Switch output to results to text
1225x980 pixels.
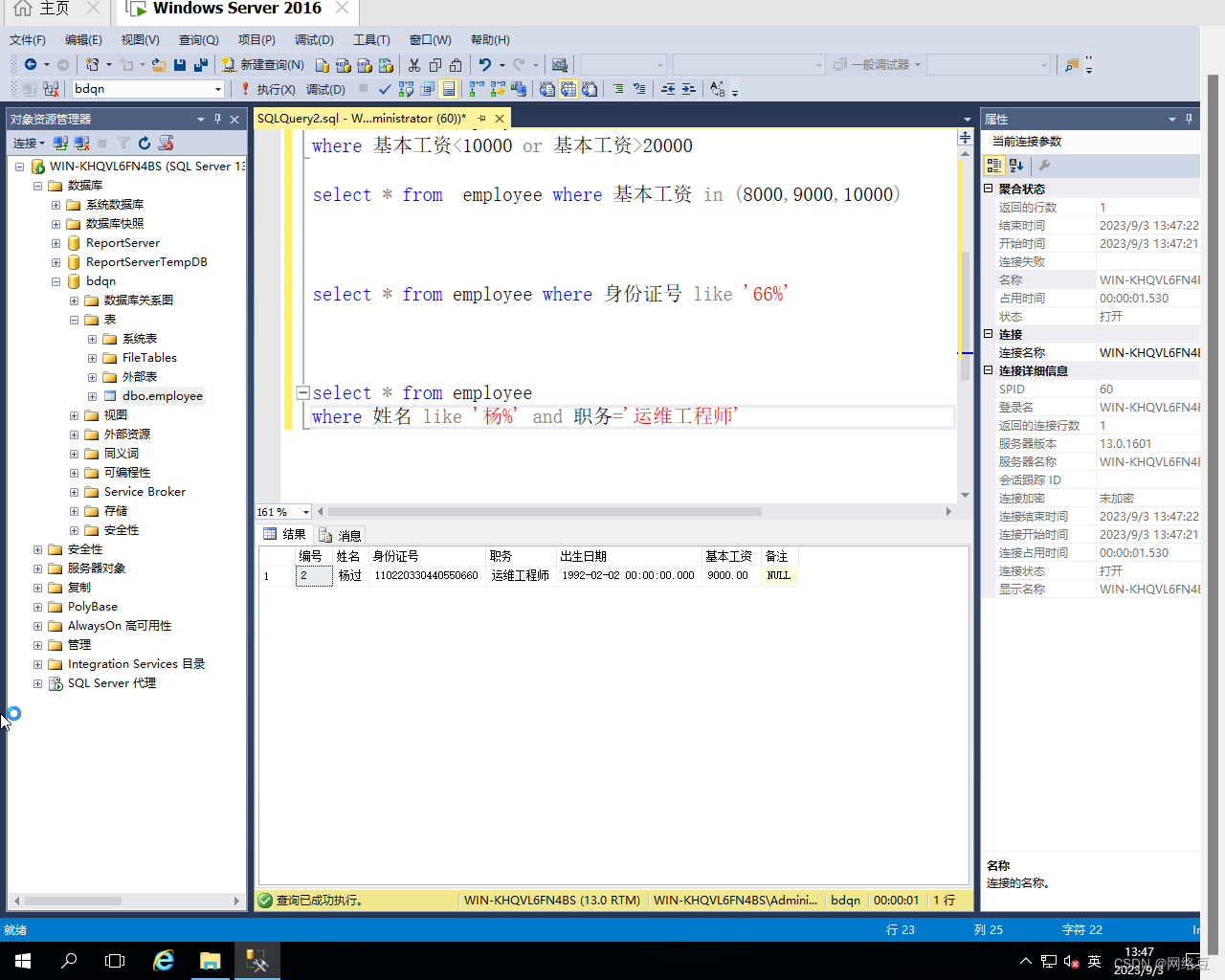546,89
